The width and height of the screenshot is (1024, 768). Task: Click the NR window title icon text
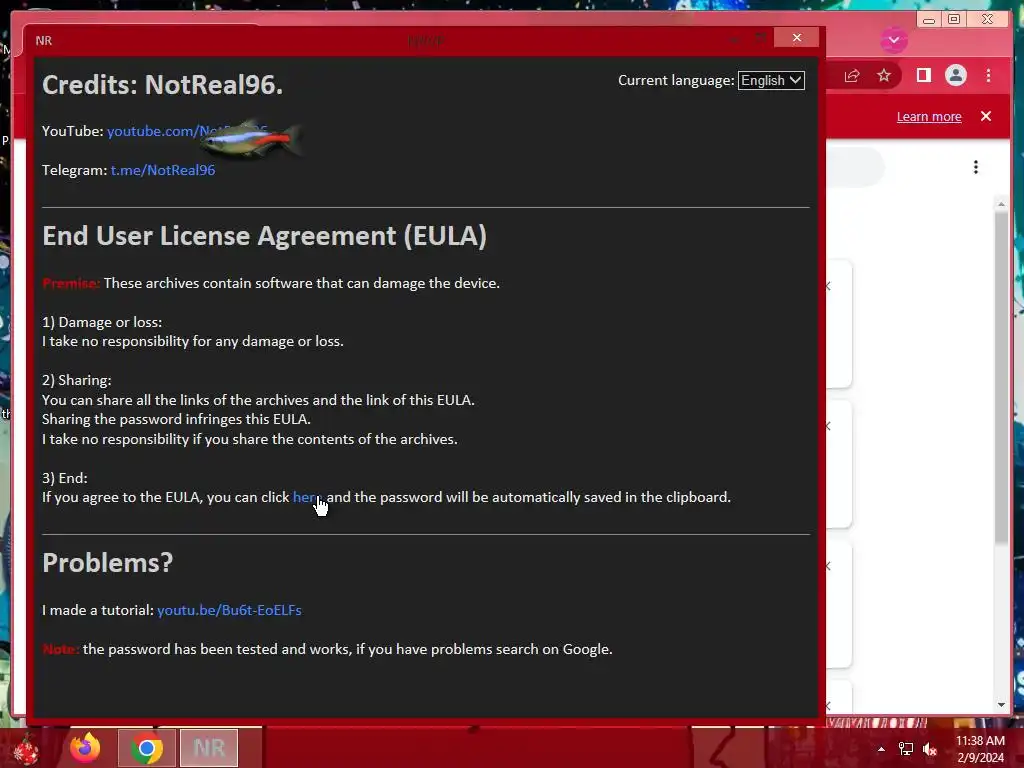[44, 40]
